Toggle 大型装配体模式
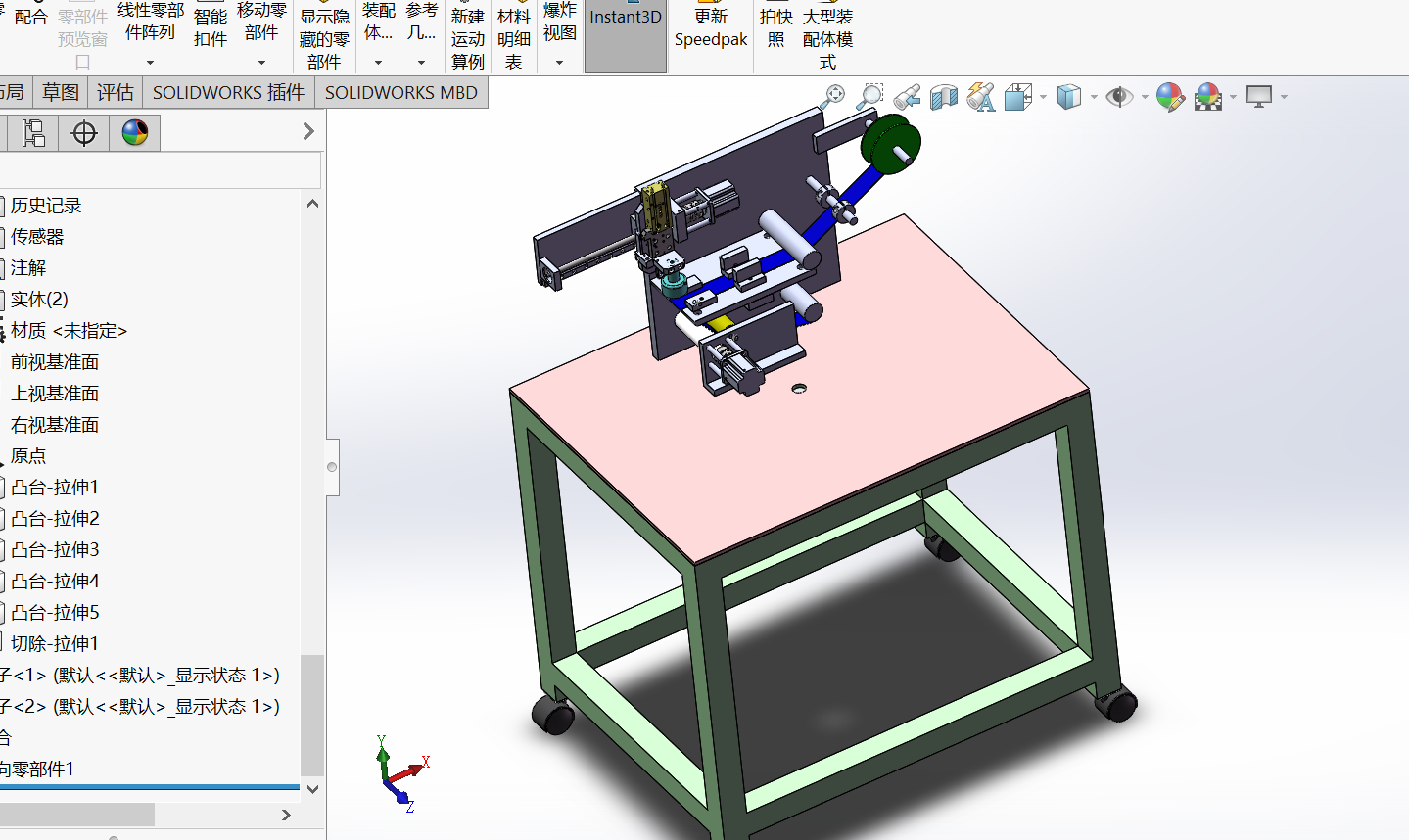The height and width of the screenshot is (840, 1409). pyautogui.click(x=828, y=37)
